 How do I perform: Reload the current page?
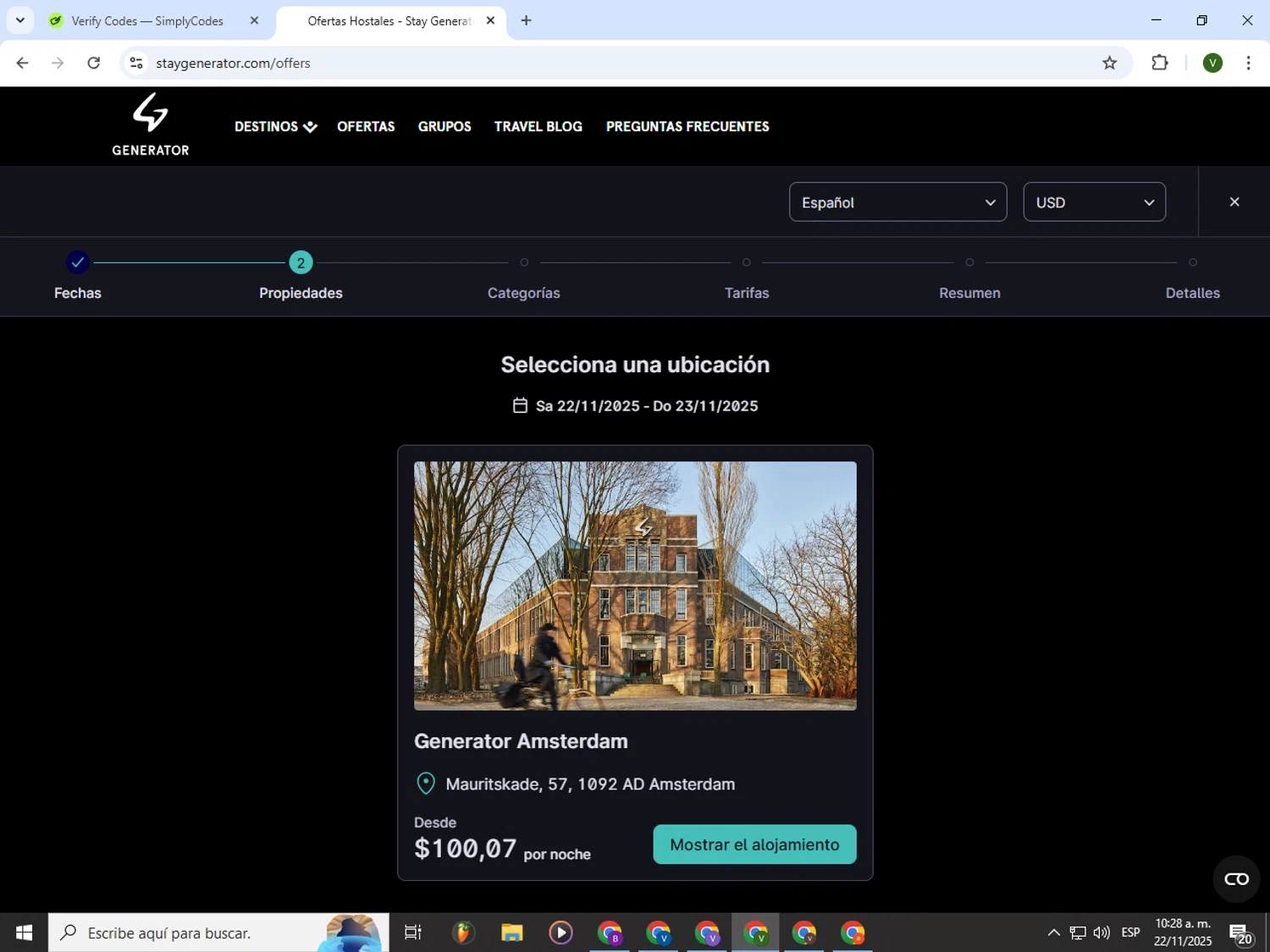[94, 63]
